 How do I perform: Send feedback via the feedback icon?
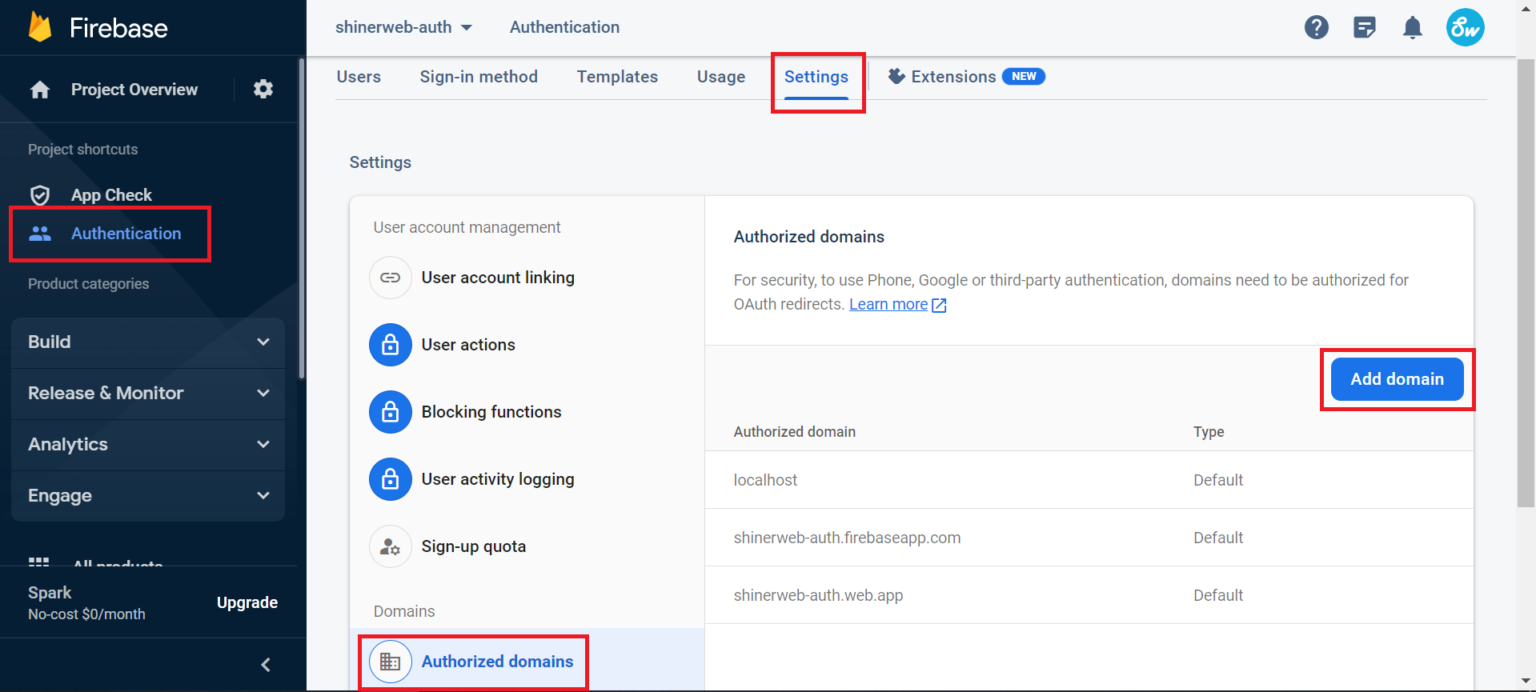coord(1364,27)
